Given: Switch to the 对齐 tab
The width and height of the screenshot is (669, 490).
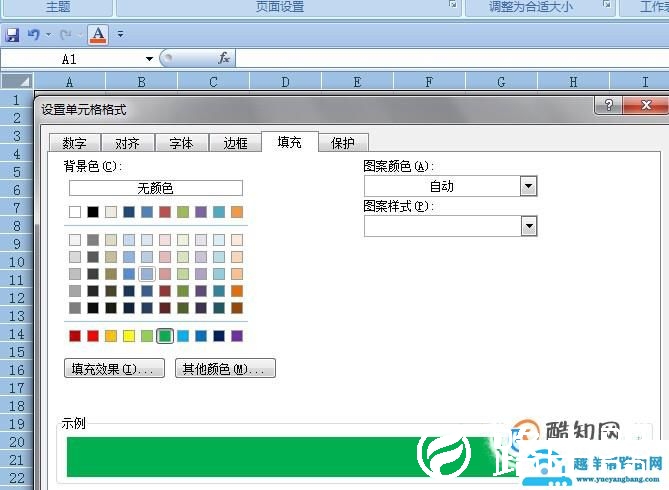Looking at the screenshot, I should 127,143.
